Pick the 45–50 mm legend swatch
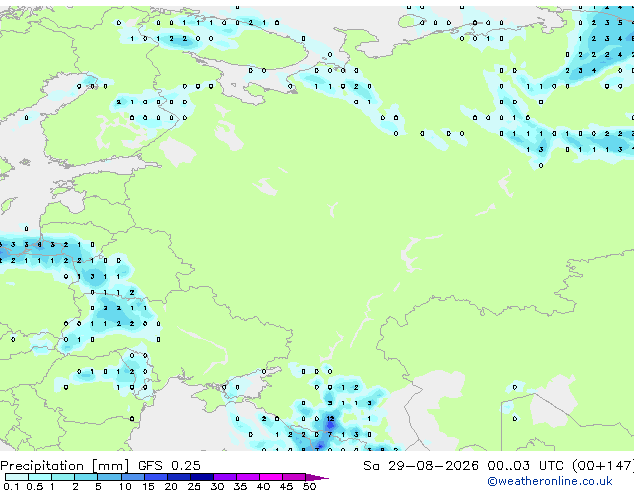 pyautogui.click(x=294, y=477)
